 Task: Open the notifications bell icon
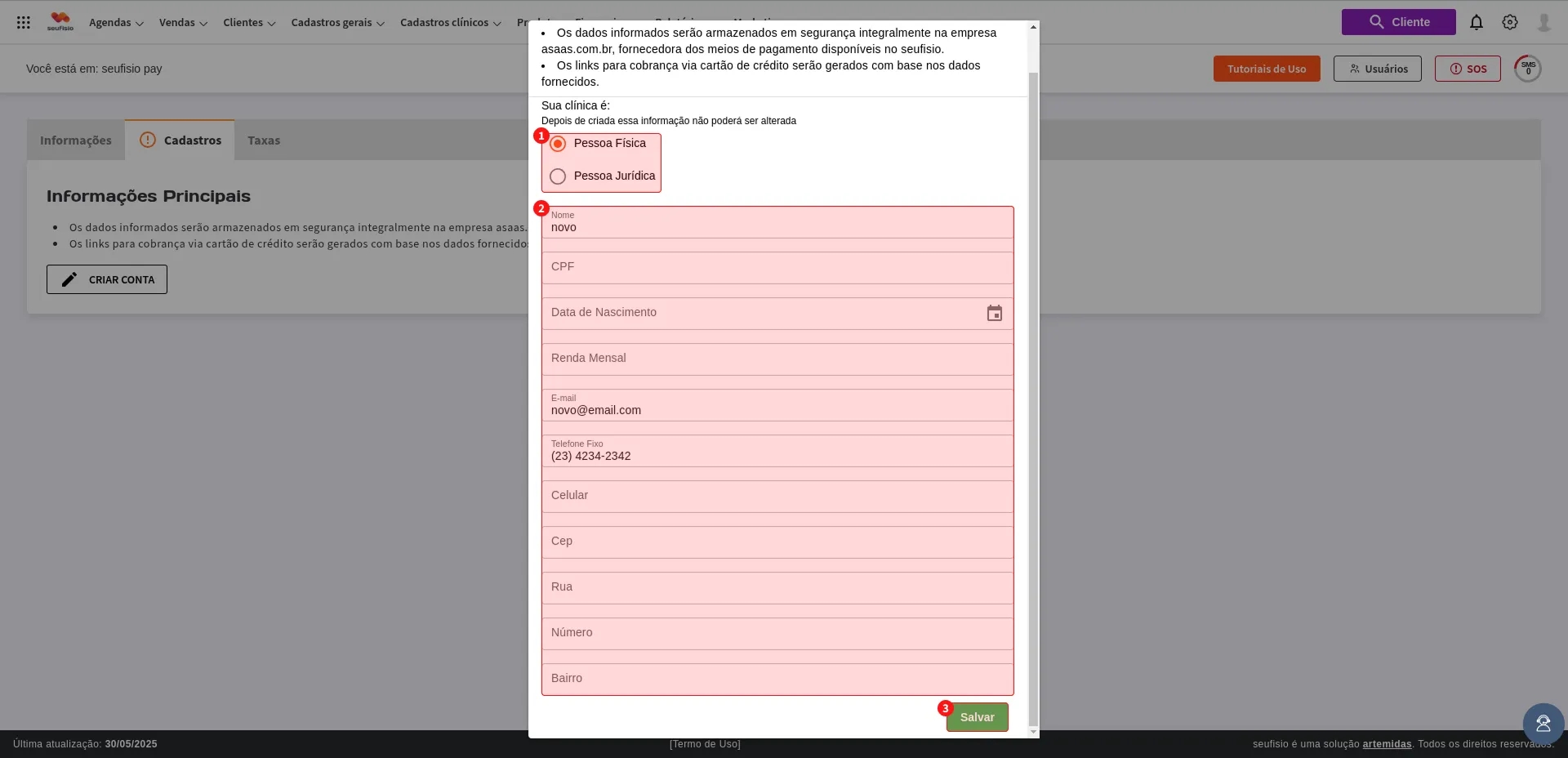[x=1476, y=22]
